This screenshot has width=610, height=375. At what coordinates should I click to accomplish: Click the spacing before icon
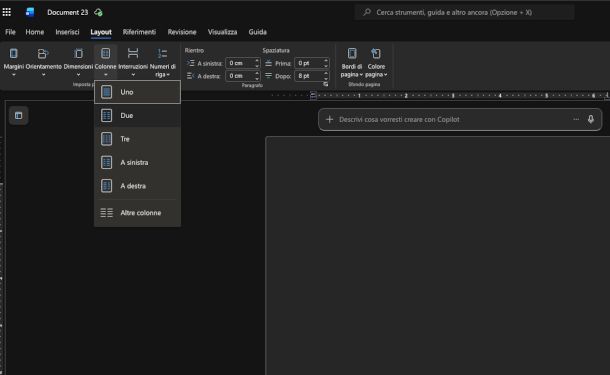click(268, 63)
